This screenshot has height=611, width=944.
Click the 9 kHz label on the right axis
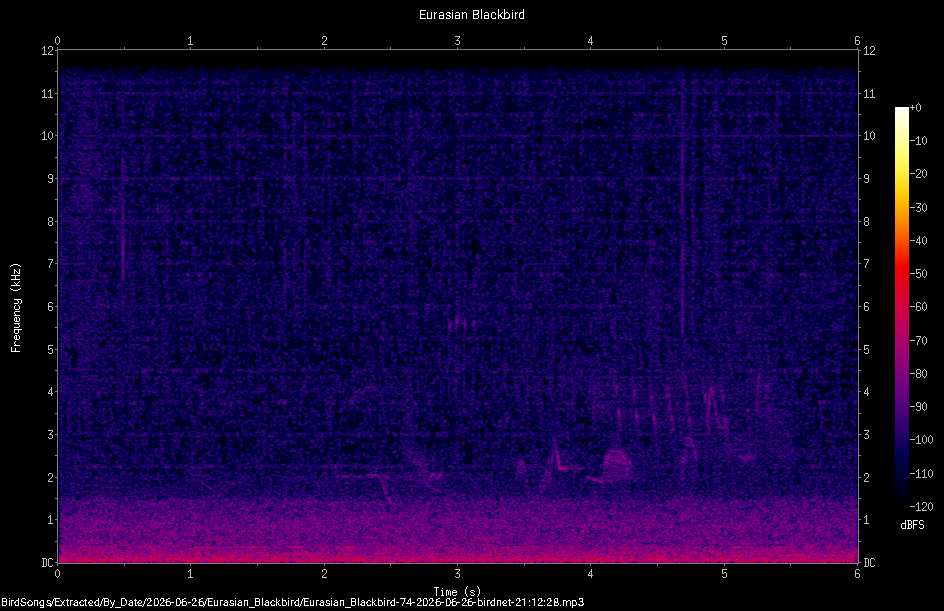[x=866, y=179]
